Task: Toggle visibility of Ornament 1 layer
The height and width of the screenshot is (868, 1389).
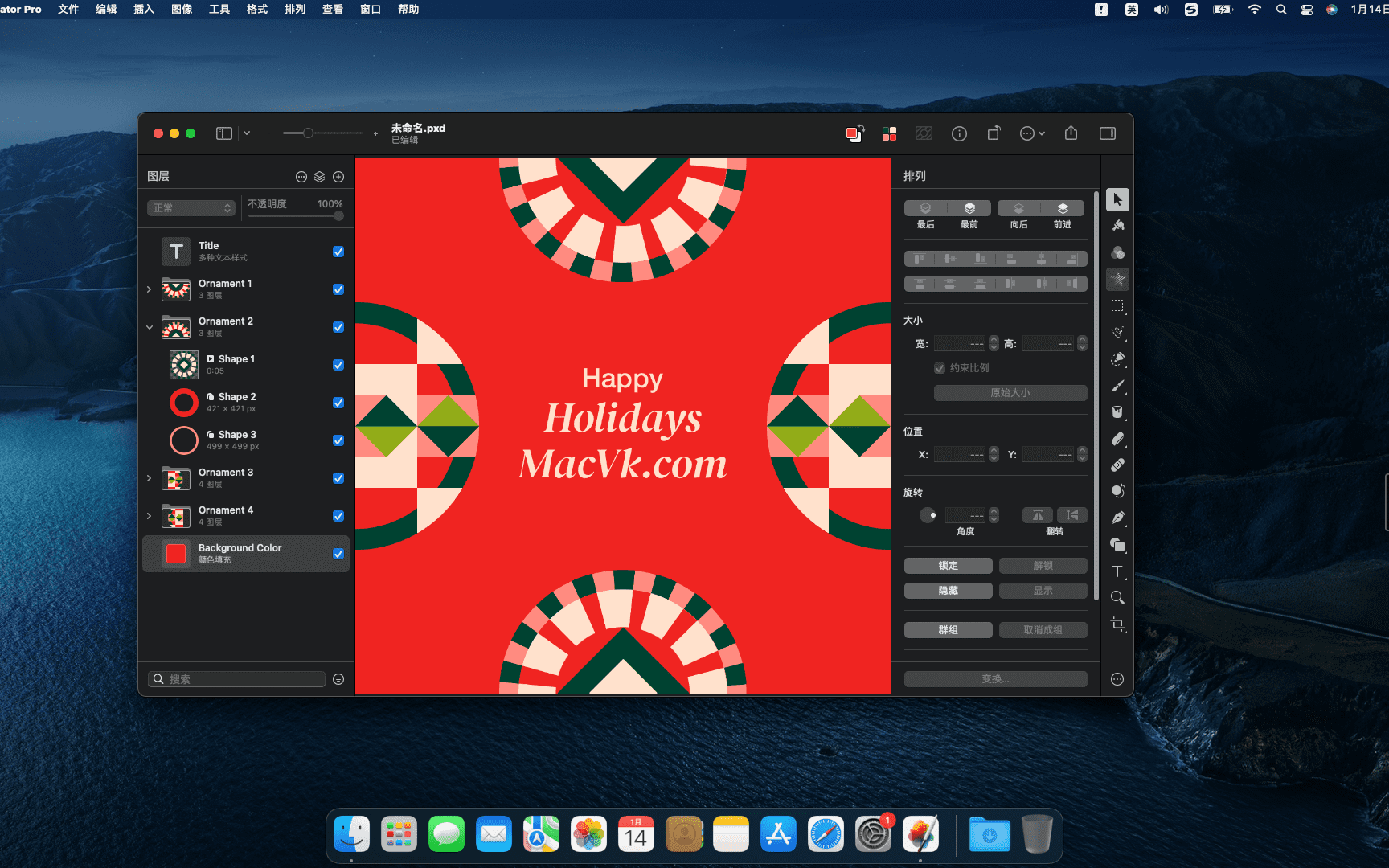Action: click(x=338, y=289)
